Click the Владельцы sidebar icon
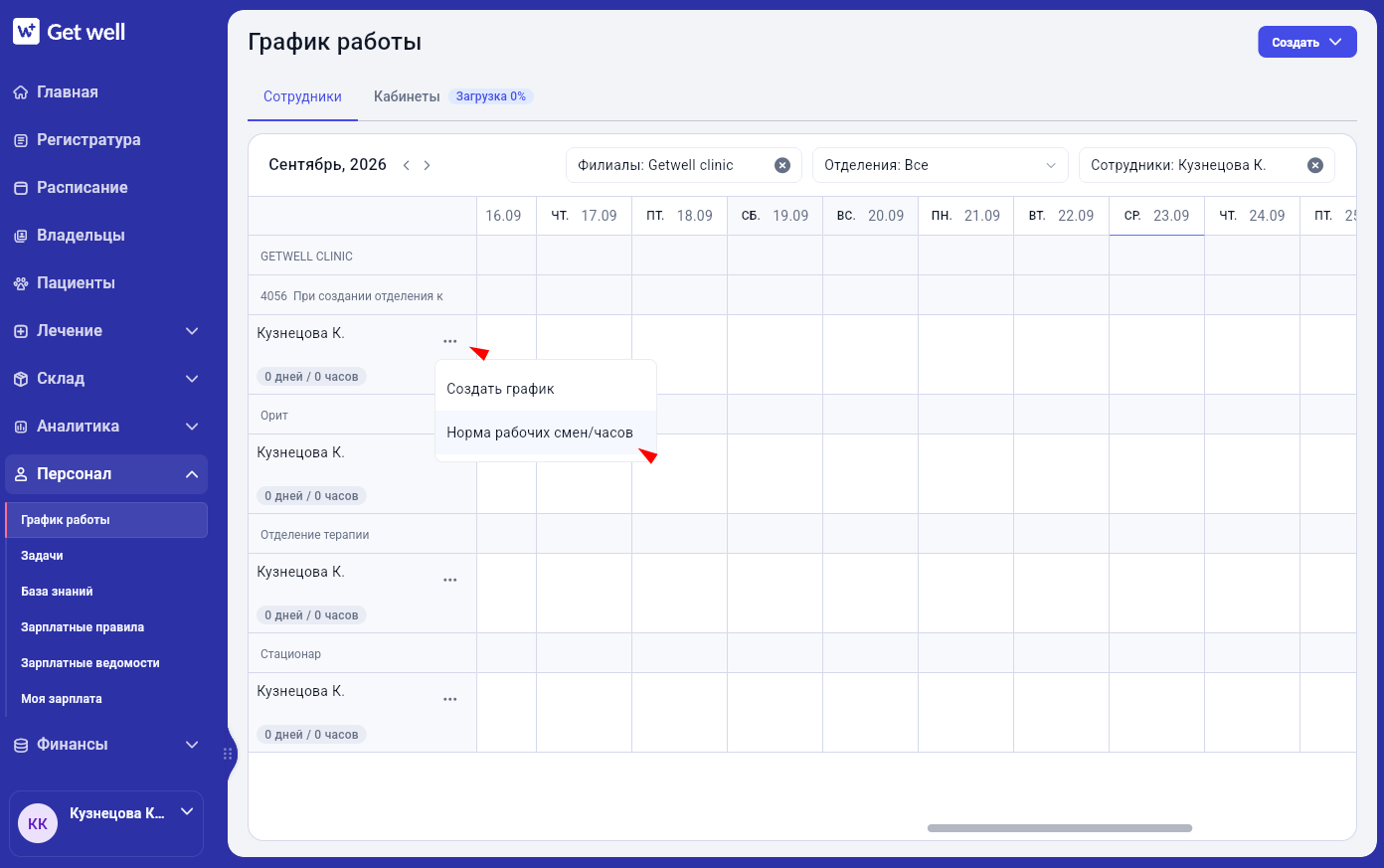 tap(20, 236)
